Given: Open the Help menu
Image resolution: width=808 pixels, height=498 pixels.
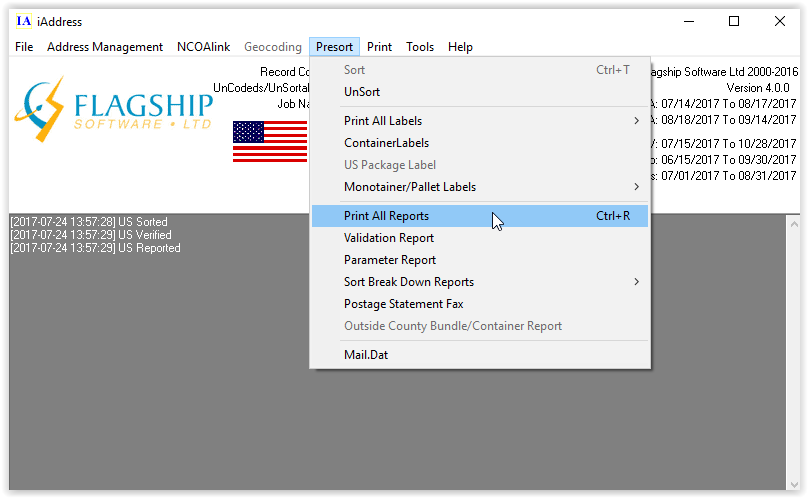Looking at the screenshot, I should point(460,47).
